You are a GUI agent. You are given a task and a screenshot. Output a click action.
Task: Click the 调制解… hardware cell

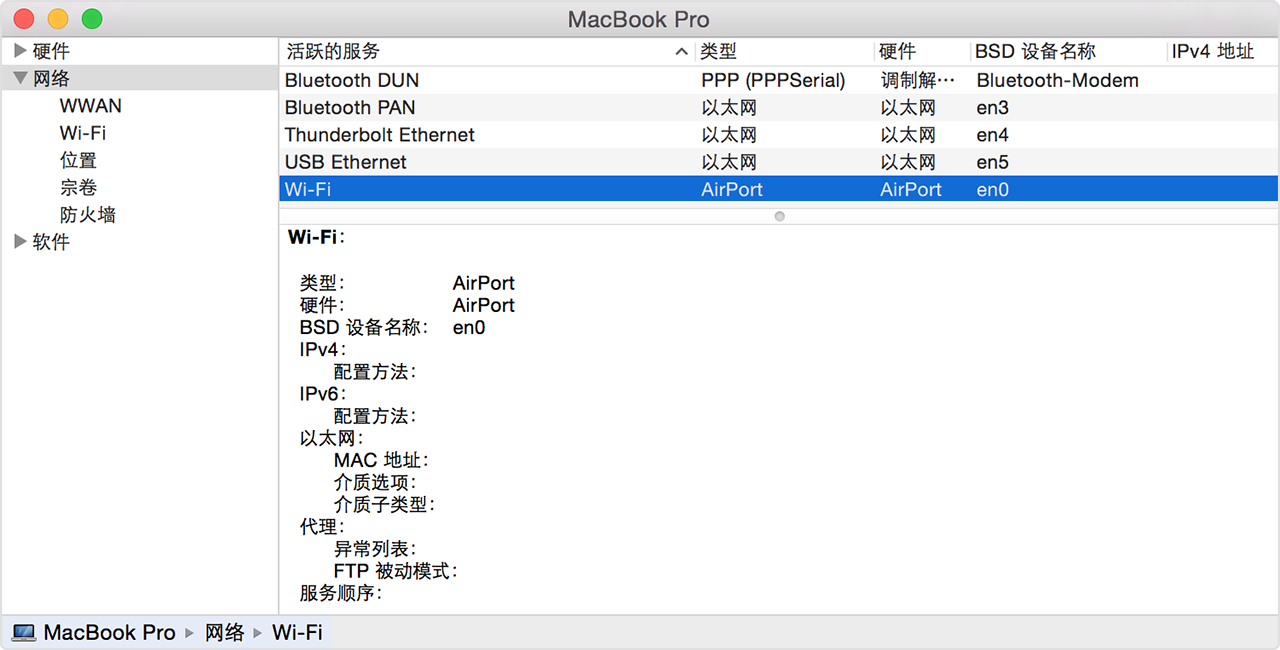pos(917,80)
